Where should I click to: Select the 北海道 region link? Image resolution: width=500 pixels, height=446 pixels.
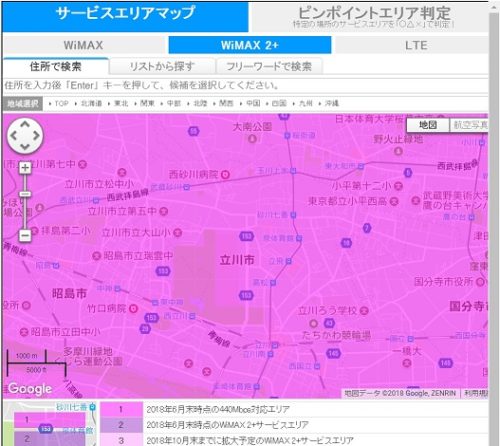(x=92, y=103)
